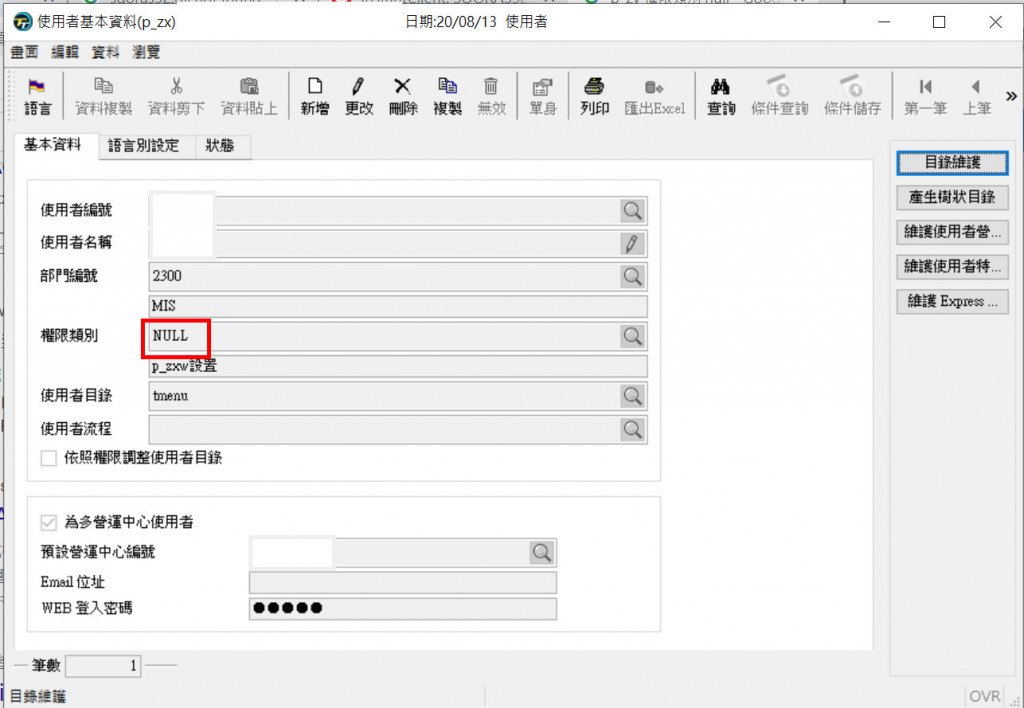
Task: Click the 單身 toolbar icon
Action: coord(543,87)
